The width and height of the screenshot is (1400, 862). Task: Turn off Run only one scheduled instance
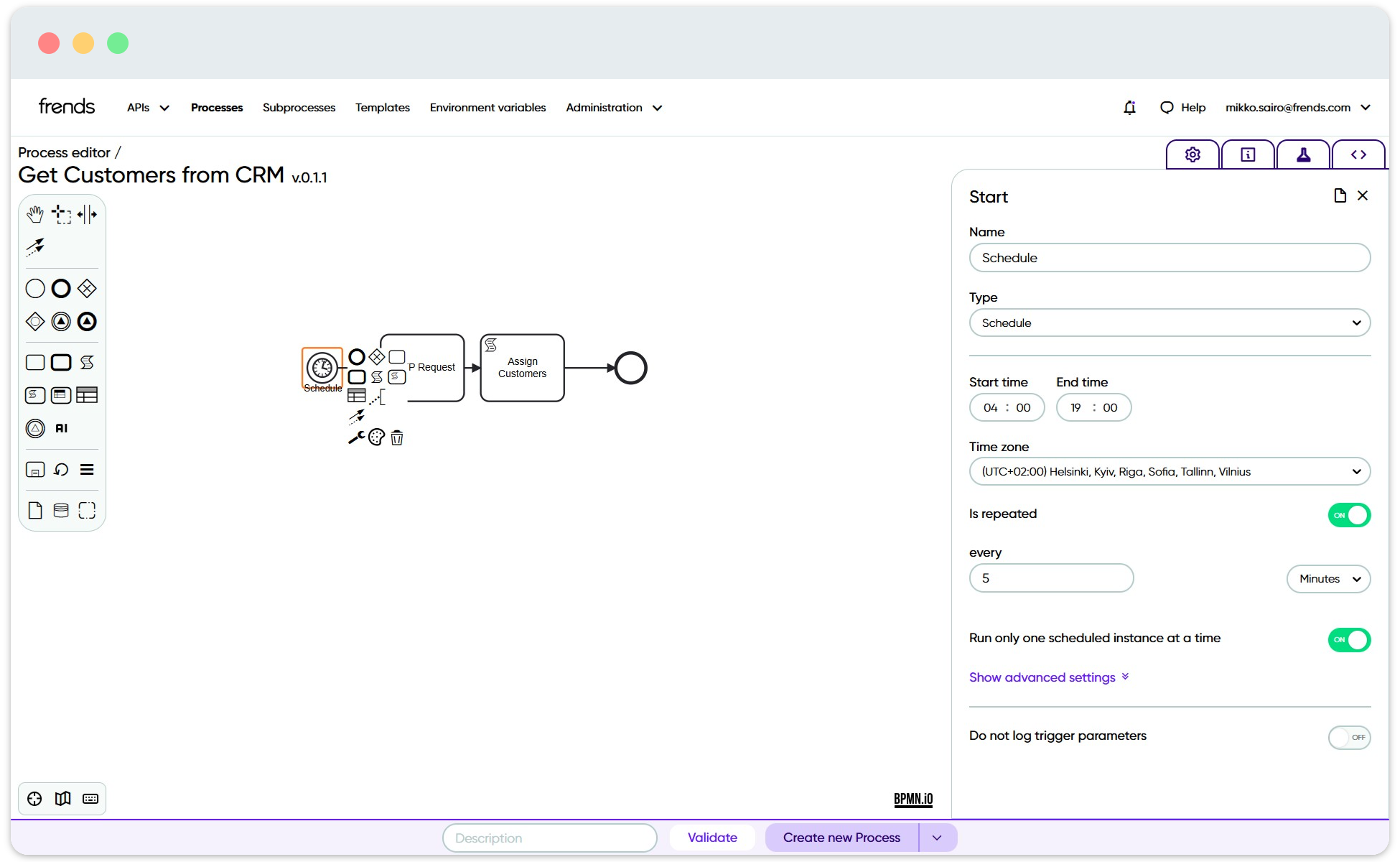click(1349, 640)
